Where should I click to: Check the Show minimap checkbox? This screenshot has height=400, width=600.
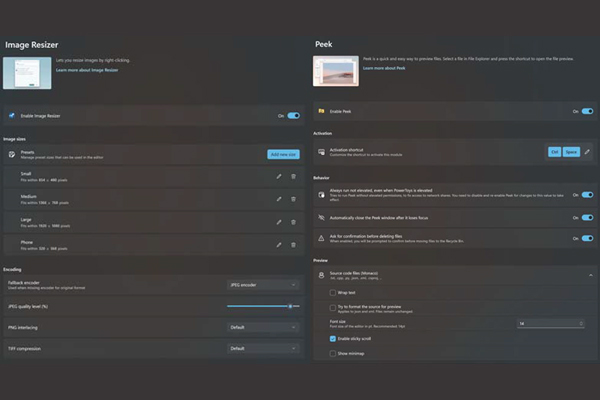[x=333, y=353]
